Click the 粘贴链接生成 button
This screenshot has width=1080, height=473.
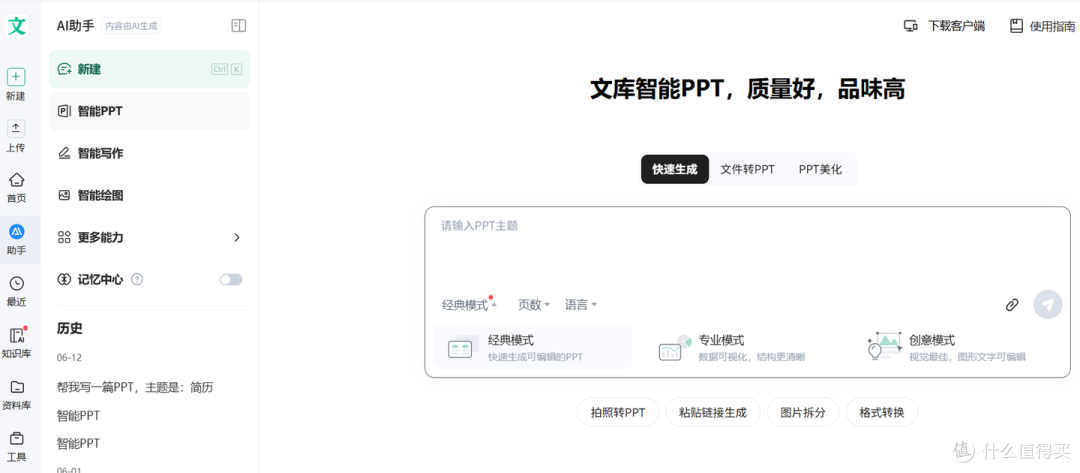[712, 413]
